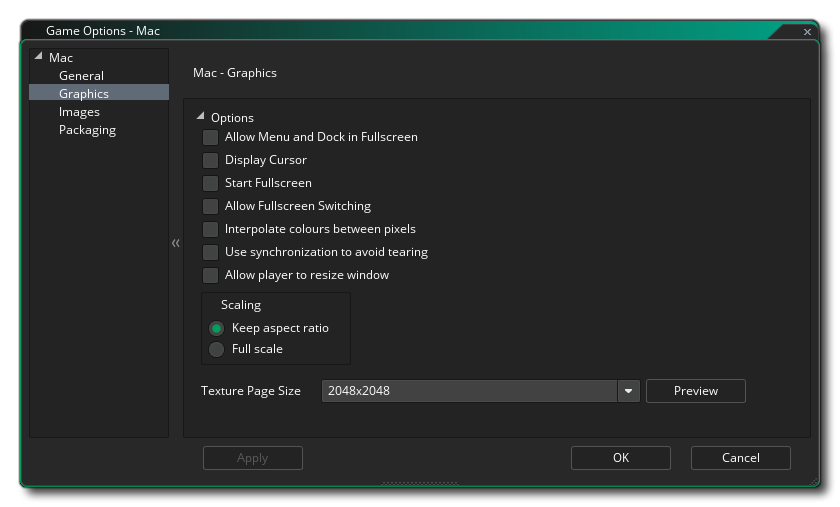Click the Preview button
This screenshot has width=840, height=507.
tap(695, 391)
